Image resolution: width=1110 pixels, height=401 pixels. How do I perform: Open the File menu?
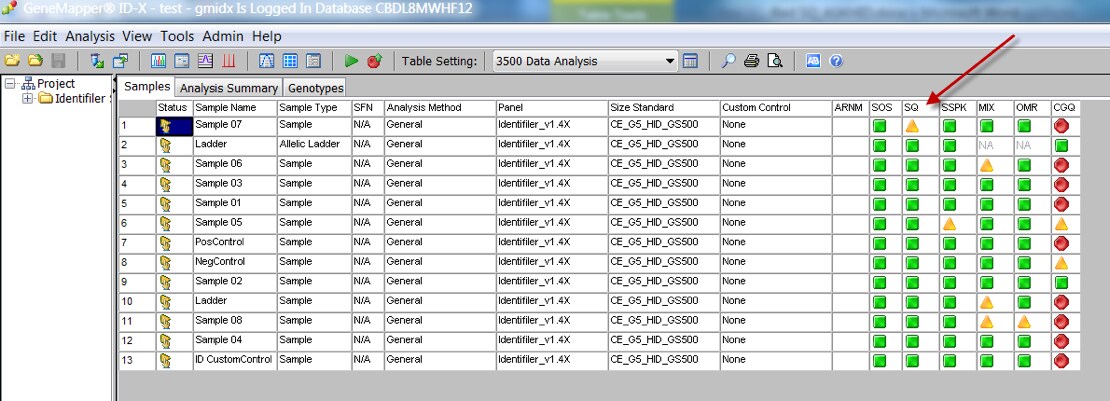(14, 36)
